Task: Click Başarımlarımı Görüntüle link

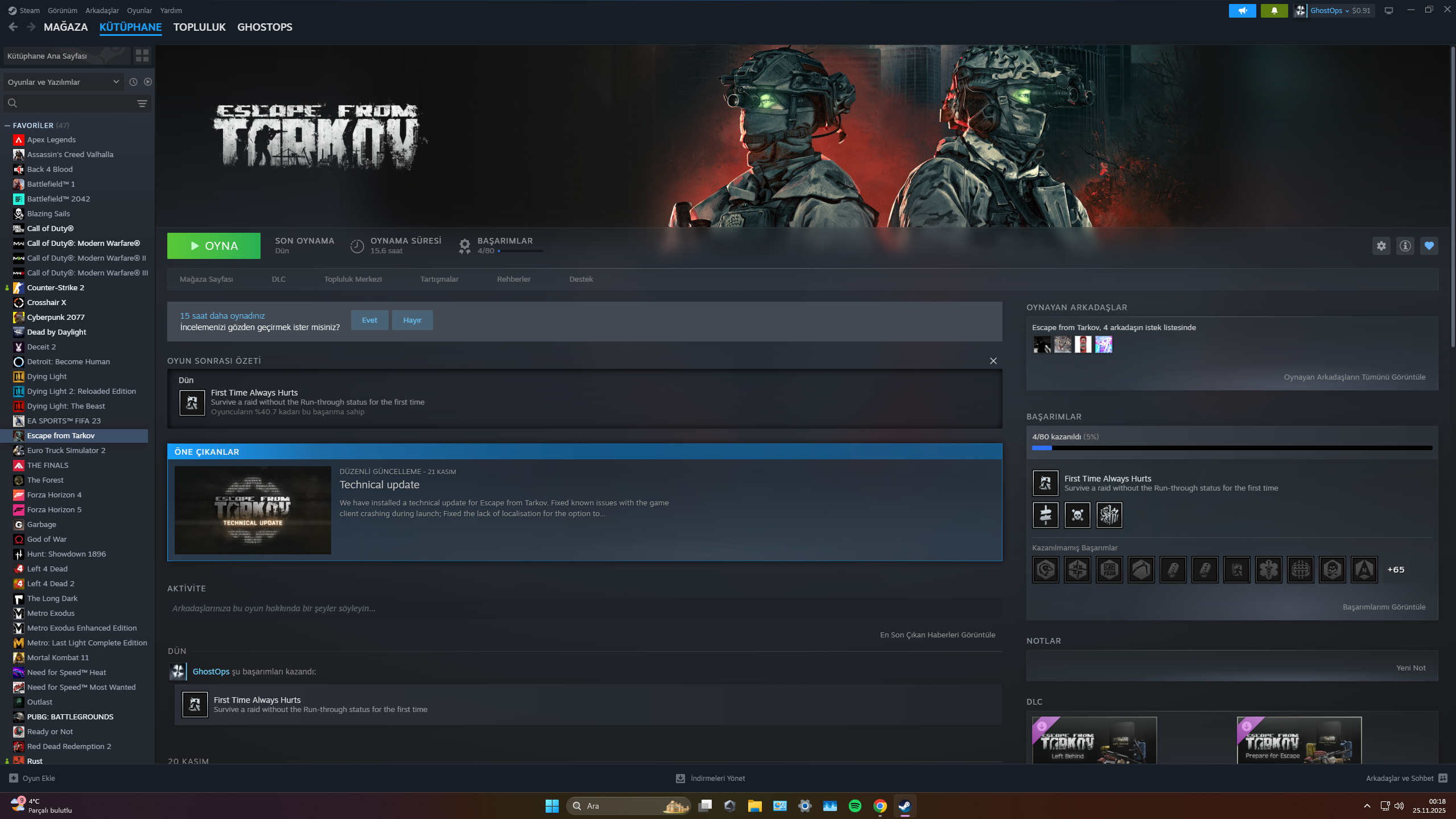Action: 1384,607
